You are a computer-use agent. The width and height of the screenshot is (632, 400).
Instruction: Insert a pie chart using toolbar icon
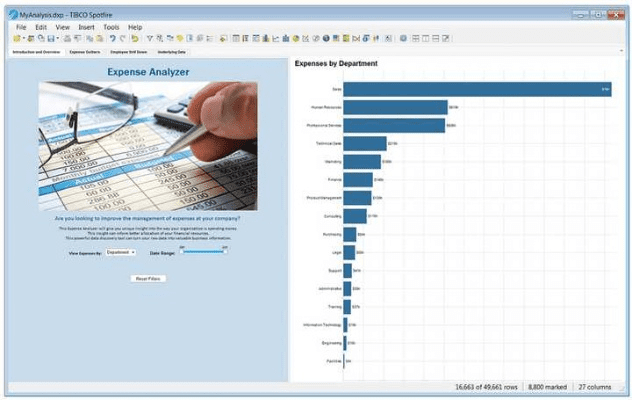click(295, 38)
